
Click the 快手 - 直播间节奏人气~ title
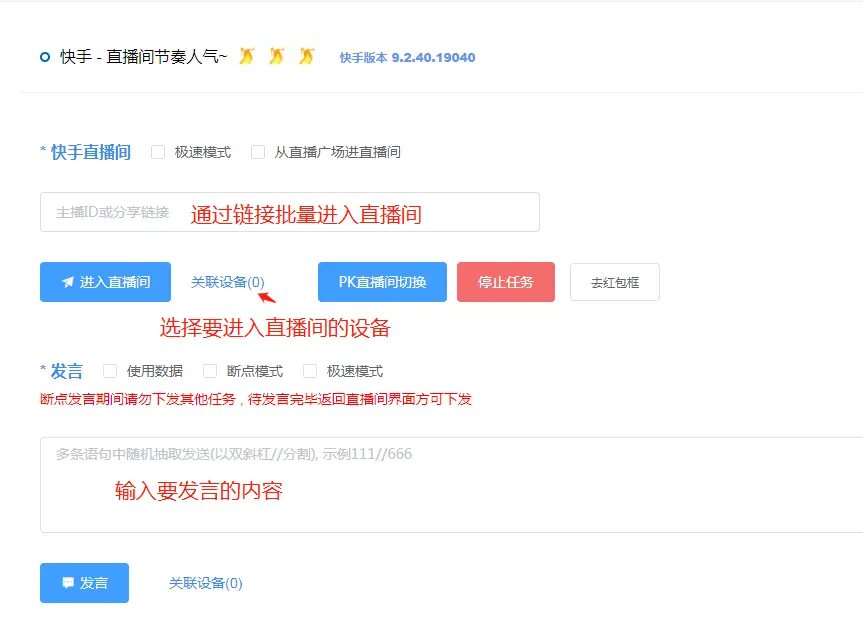[144, 57]
